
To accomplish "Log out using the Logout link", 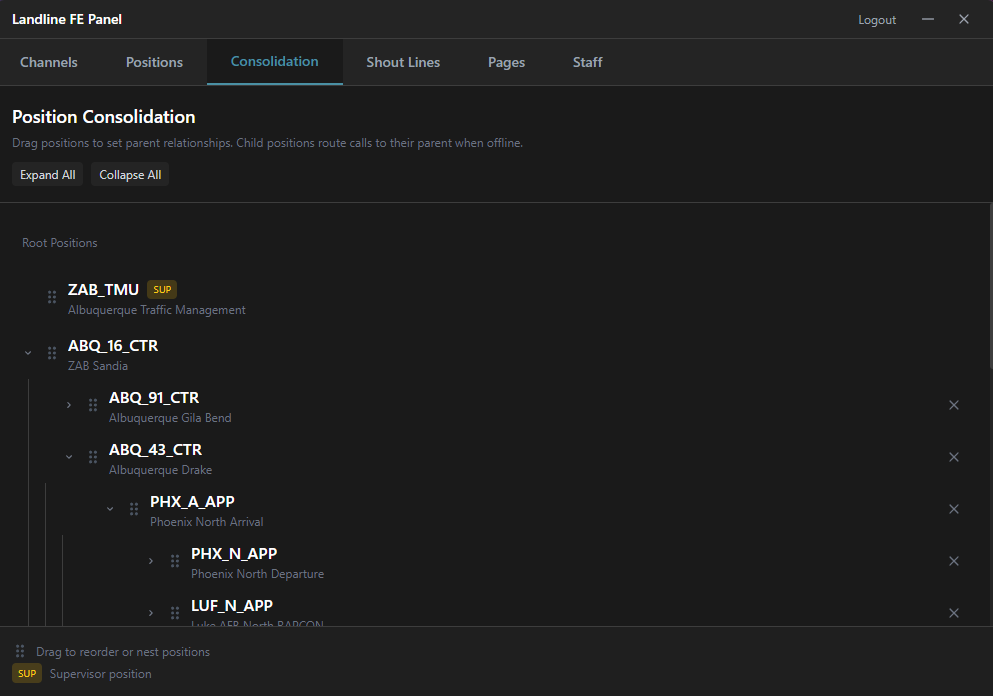I will point(877,20).
